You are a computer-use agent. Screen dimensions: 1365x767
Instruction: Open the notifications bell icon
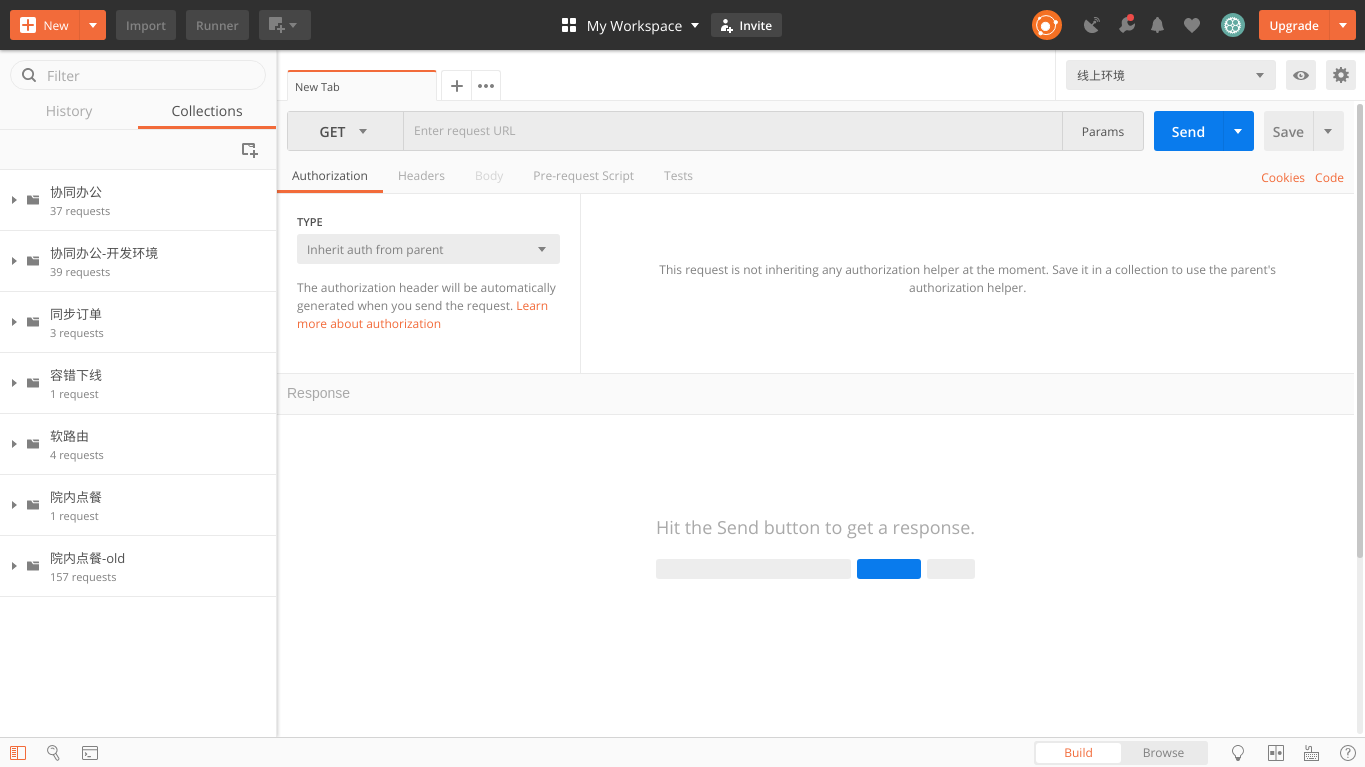click(x=1157, y=25)
